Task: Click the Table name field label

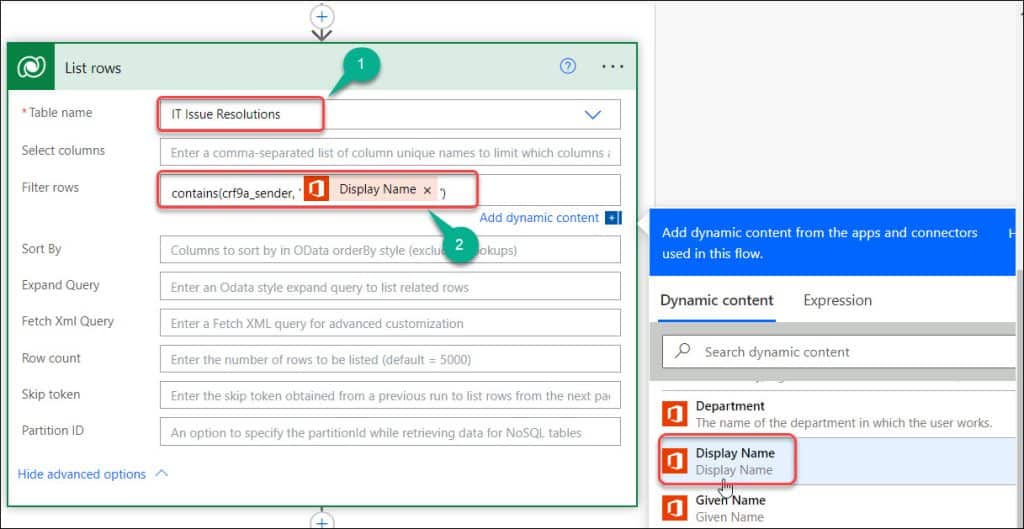Action: [60, 113]
